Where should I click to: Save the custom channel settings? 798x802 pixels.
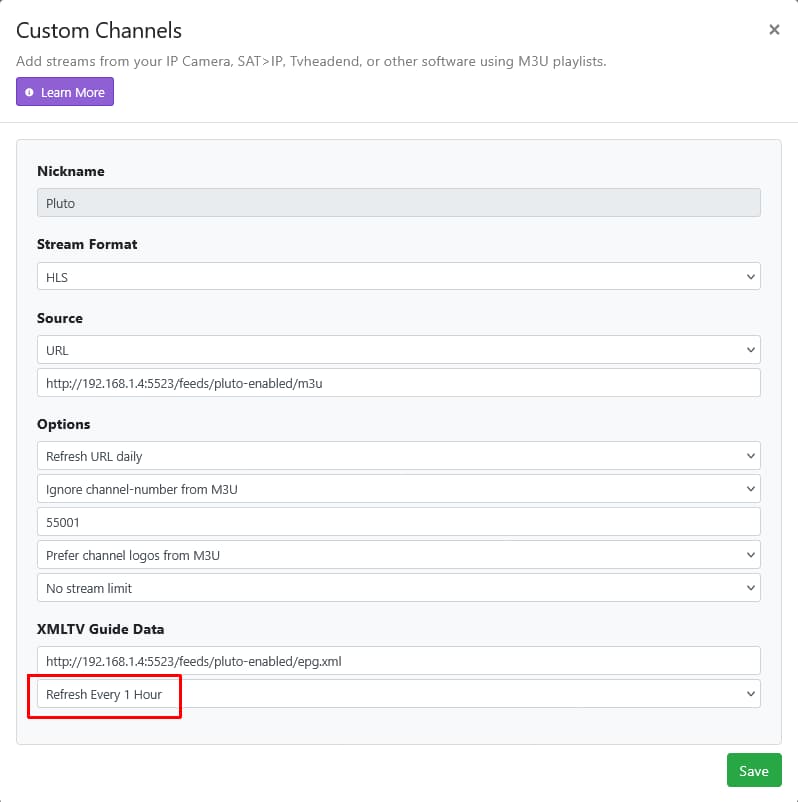point(754,770)
